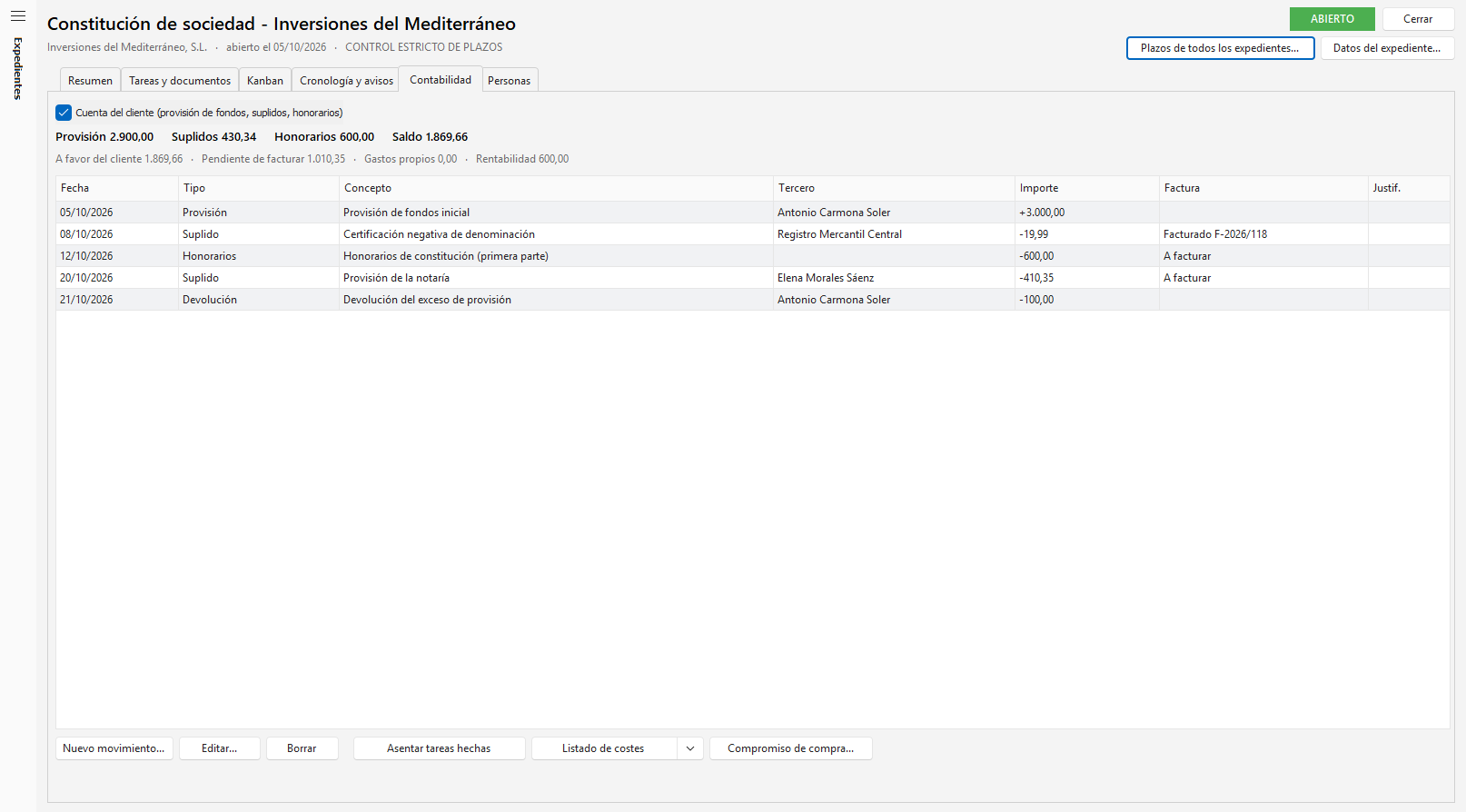Screen dimensions: 1466x812
Task: Open Plazos de todos los expedientes
Action: pos(1220,48)
